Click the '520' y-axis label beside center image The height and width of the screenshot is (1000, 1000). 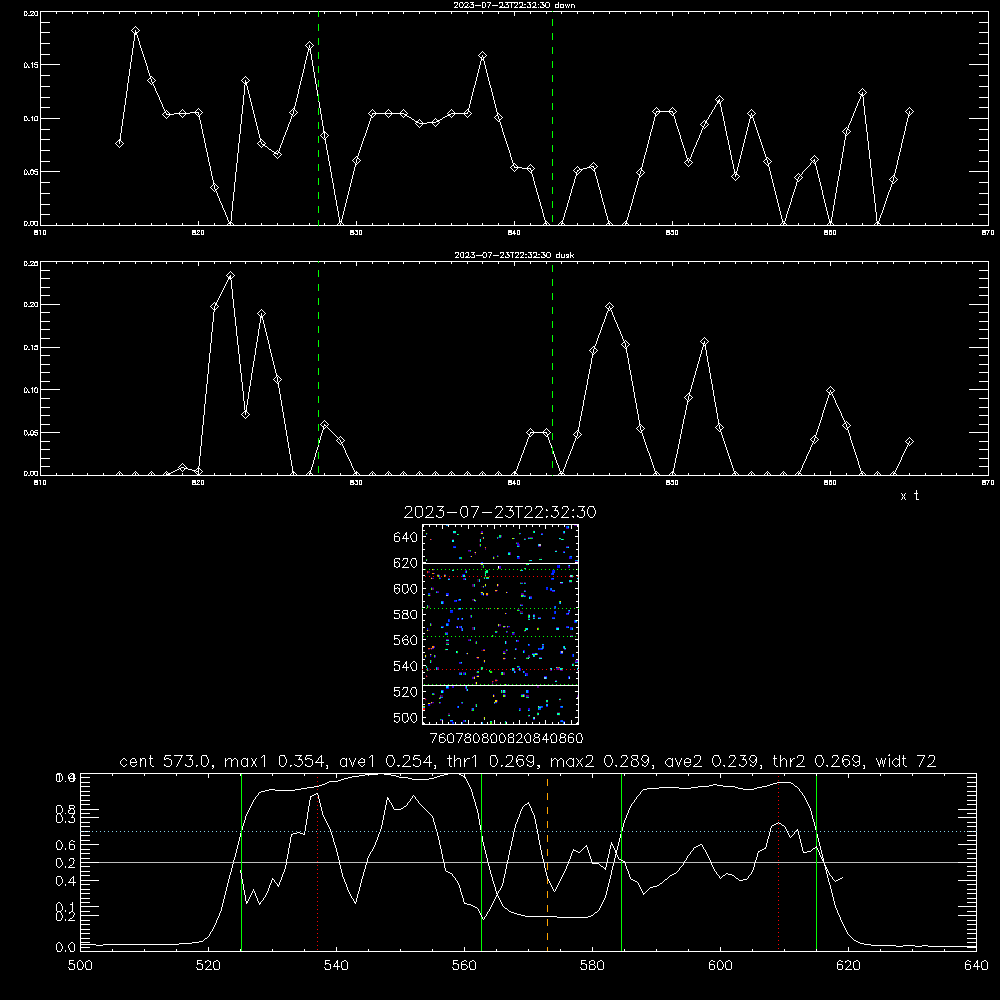coord(406,692)
